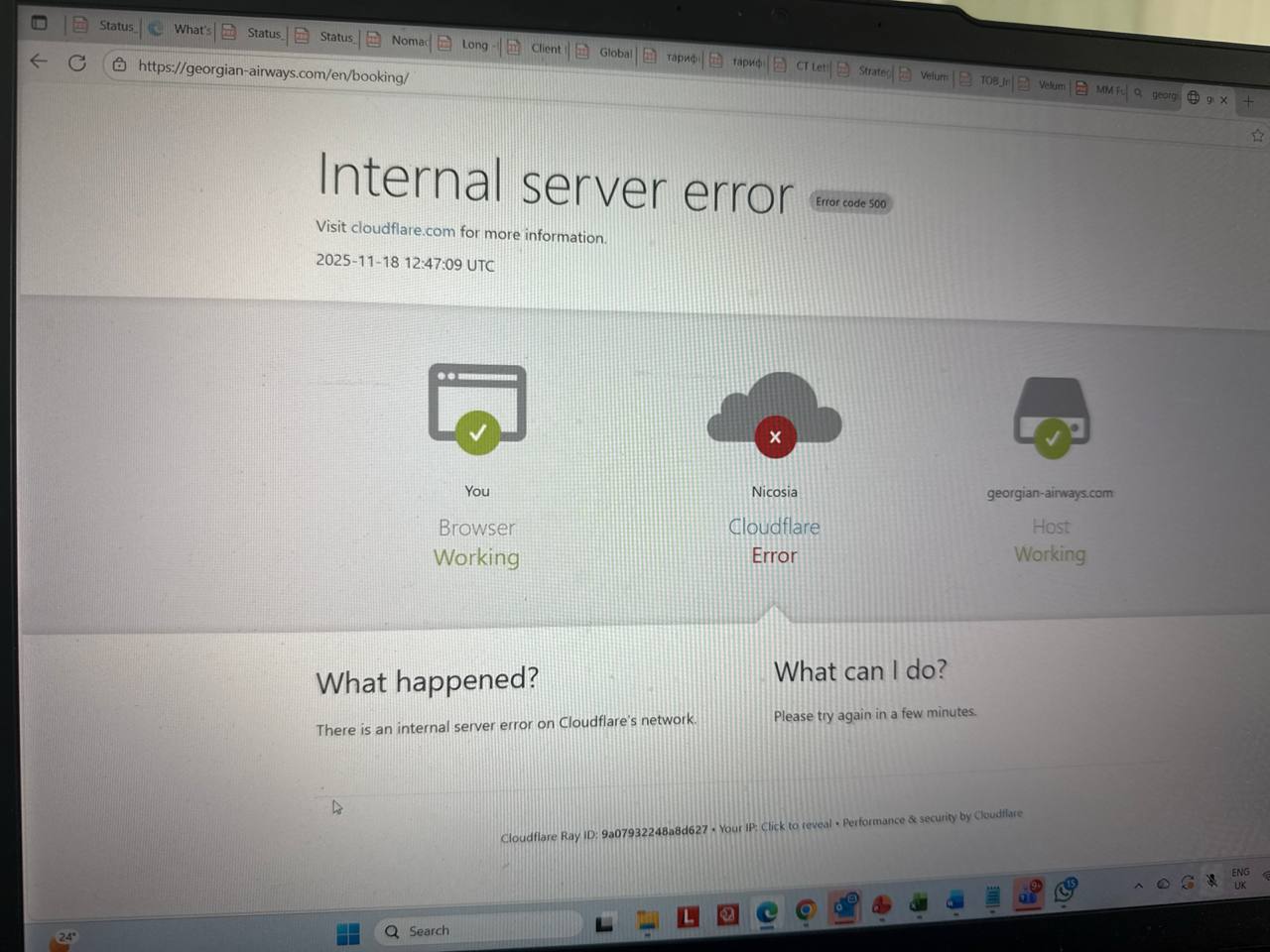Open Outlook from the taskbar
Screen dimensions: 1270x952
coord(845,906)
